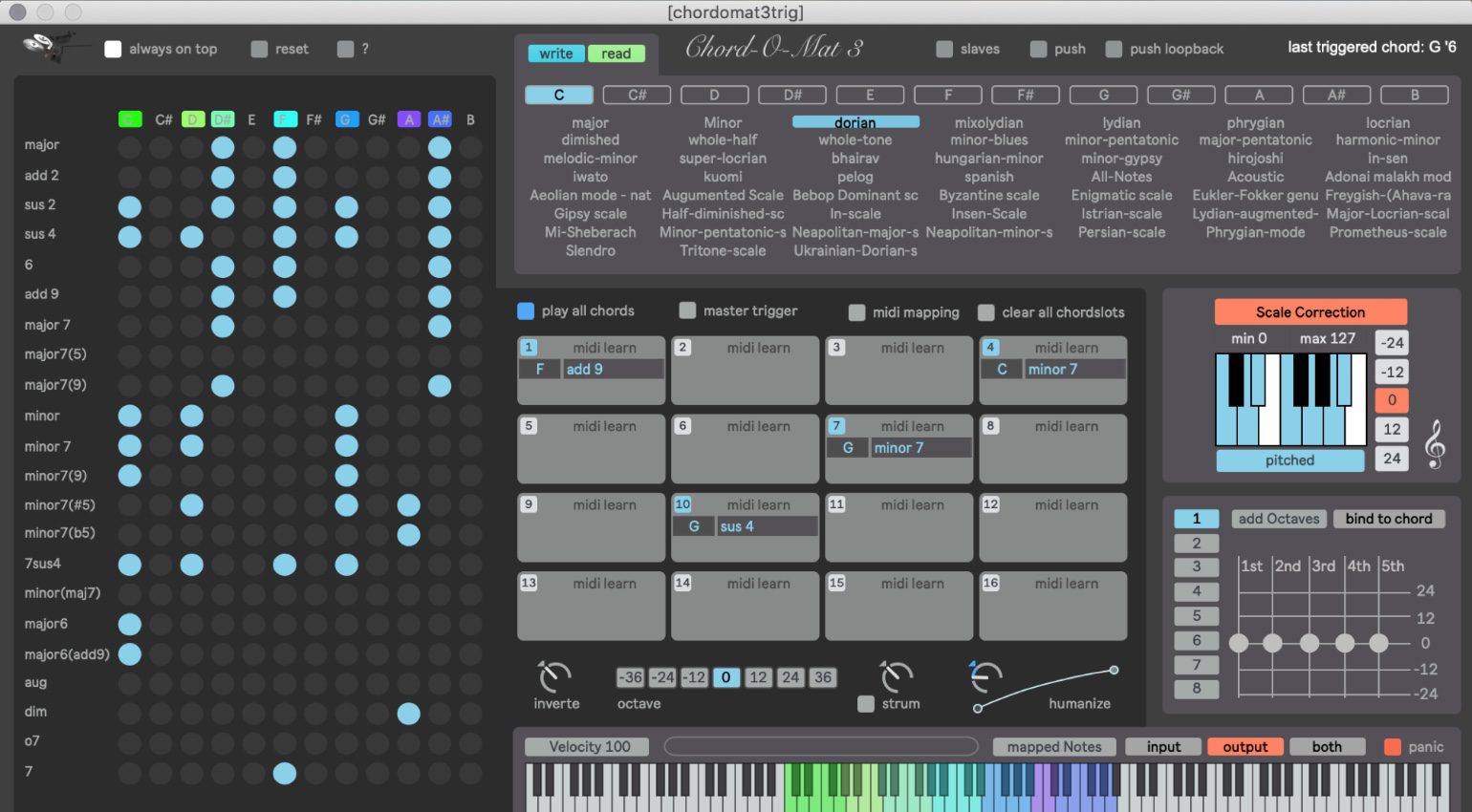1472x812 pixels.
Task: Switch to write mode tab
Action: coord(556,53)
